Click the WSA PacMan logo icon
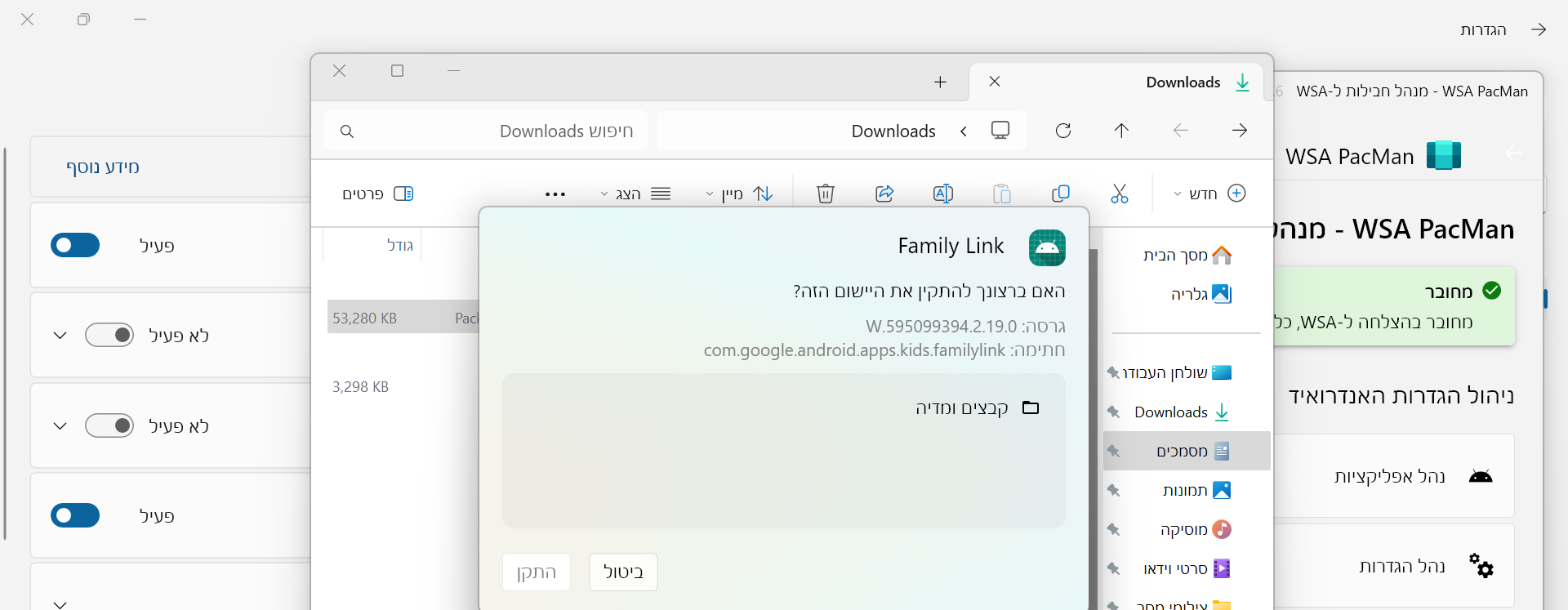This screenshot has height=610, width=1568. click(x=1444, y=155)
